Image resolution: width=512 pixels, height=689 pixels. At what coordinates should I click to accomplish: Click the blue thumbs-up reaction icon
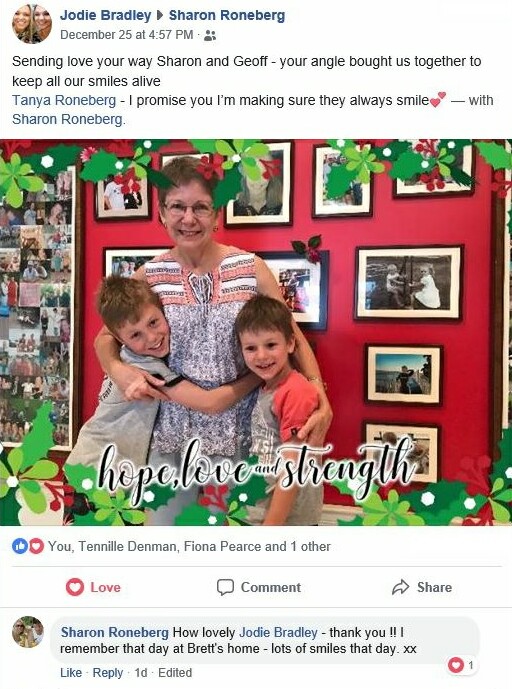pyautogui.click(x=20, y=546)
